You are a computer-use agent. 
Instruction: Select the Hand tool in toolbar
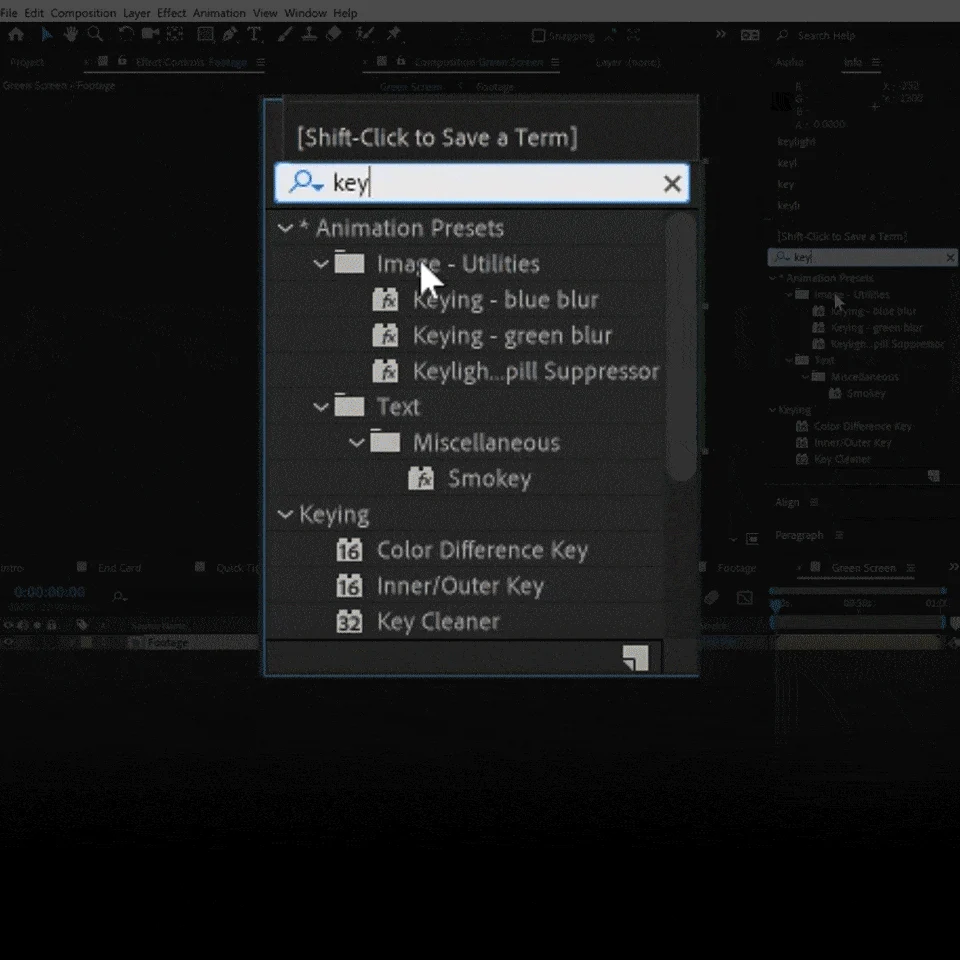[x=71, y=34]
